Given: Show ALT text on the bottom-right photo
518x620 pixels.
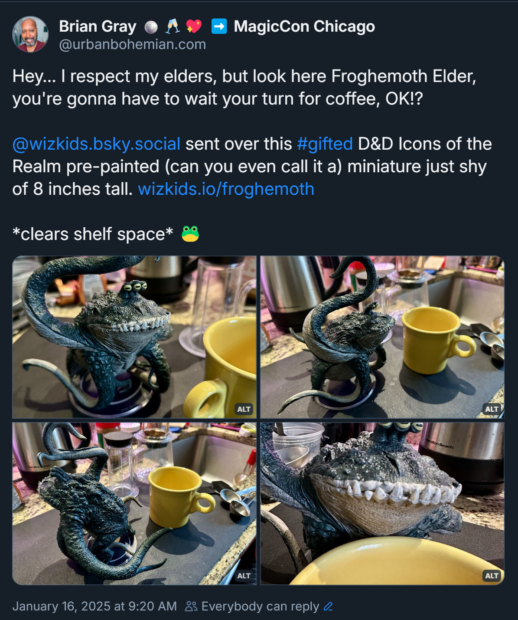Looking at the screenshot, I should click(x=492, y=576).
